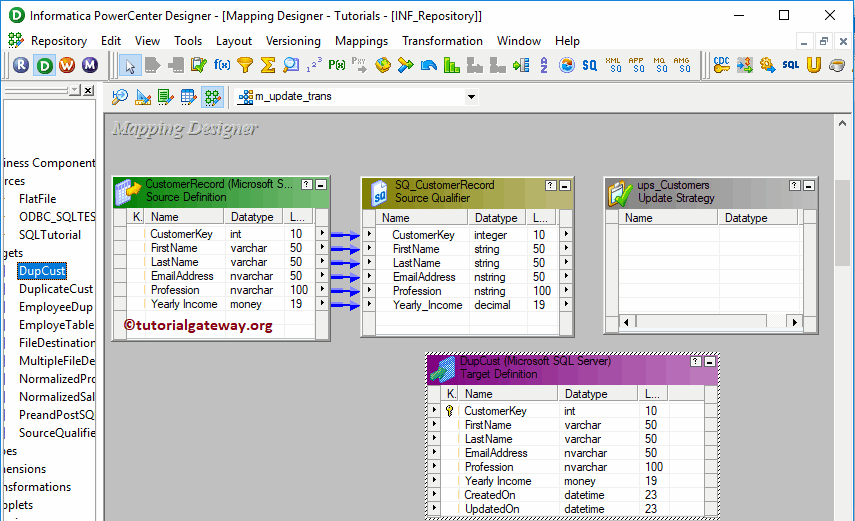Minimize the ups_Customers transformation box
This screenshot has height=521, width=855.
(809, 186)
